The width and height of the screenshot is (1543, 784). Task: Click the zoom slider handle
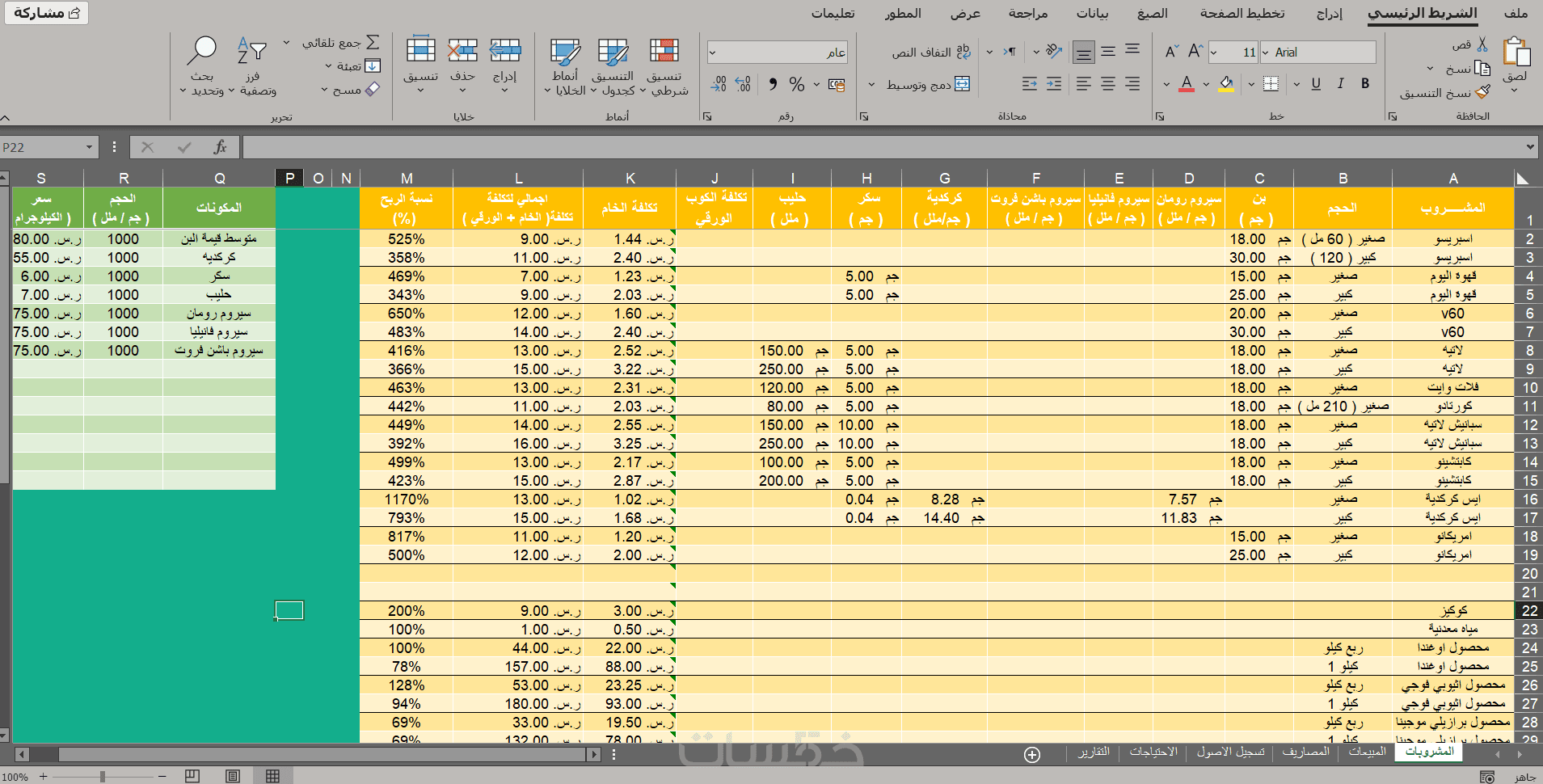[x=103, y=776]
